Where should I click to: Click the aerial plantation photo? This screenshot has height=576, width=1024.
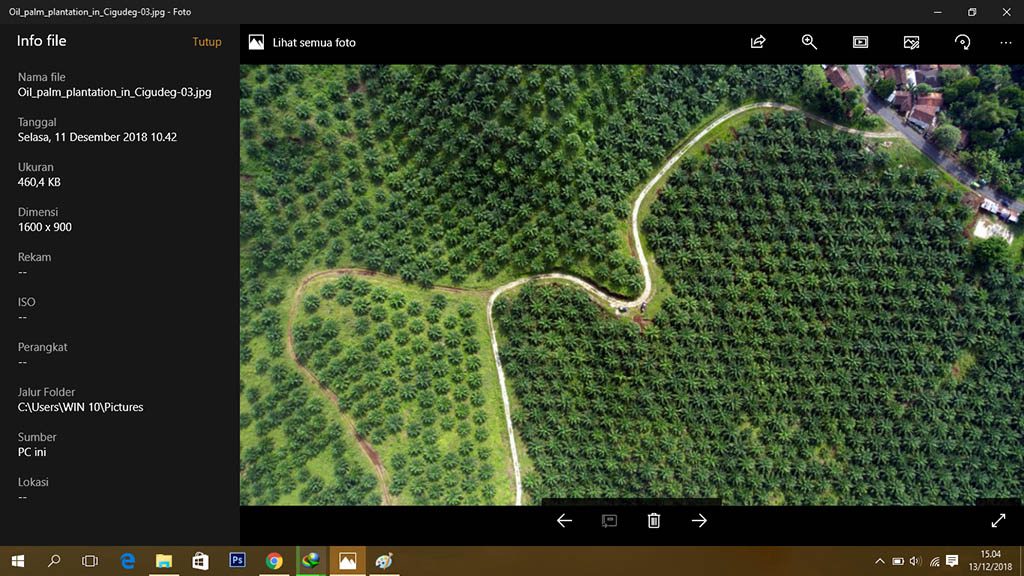click(632, 285)
